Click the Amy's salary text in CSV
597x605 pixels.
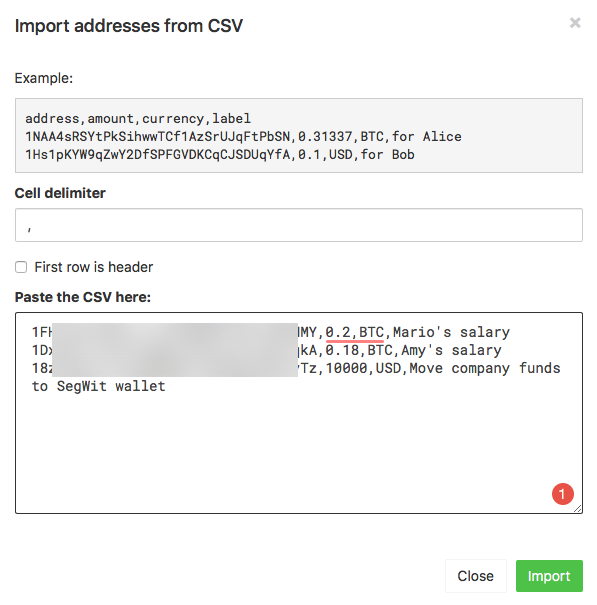coord(451,351)
